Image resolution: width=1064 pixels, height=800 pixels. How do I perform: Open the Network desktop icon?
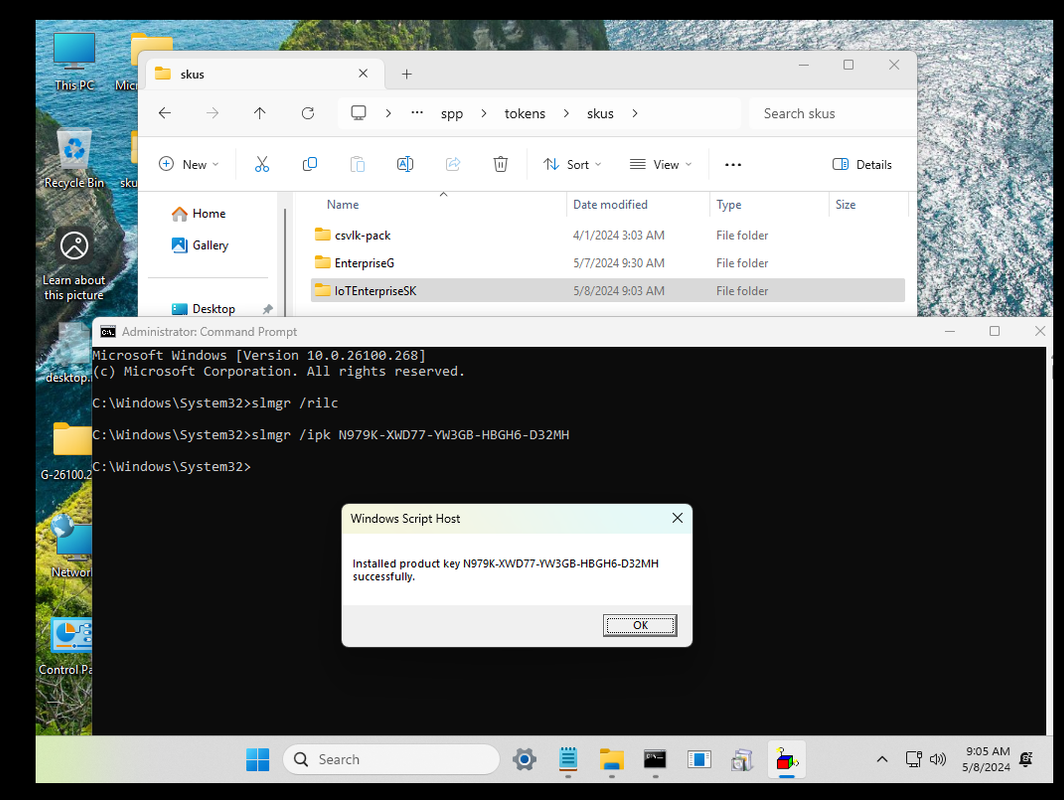click(x=71, y=546)
